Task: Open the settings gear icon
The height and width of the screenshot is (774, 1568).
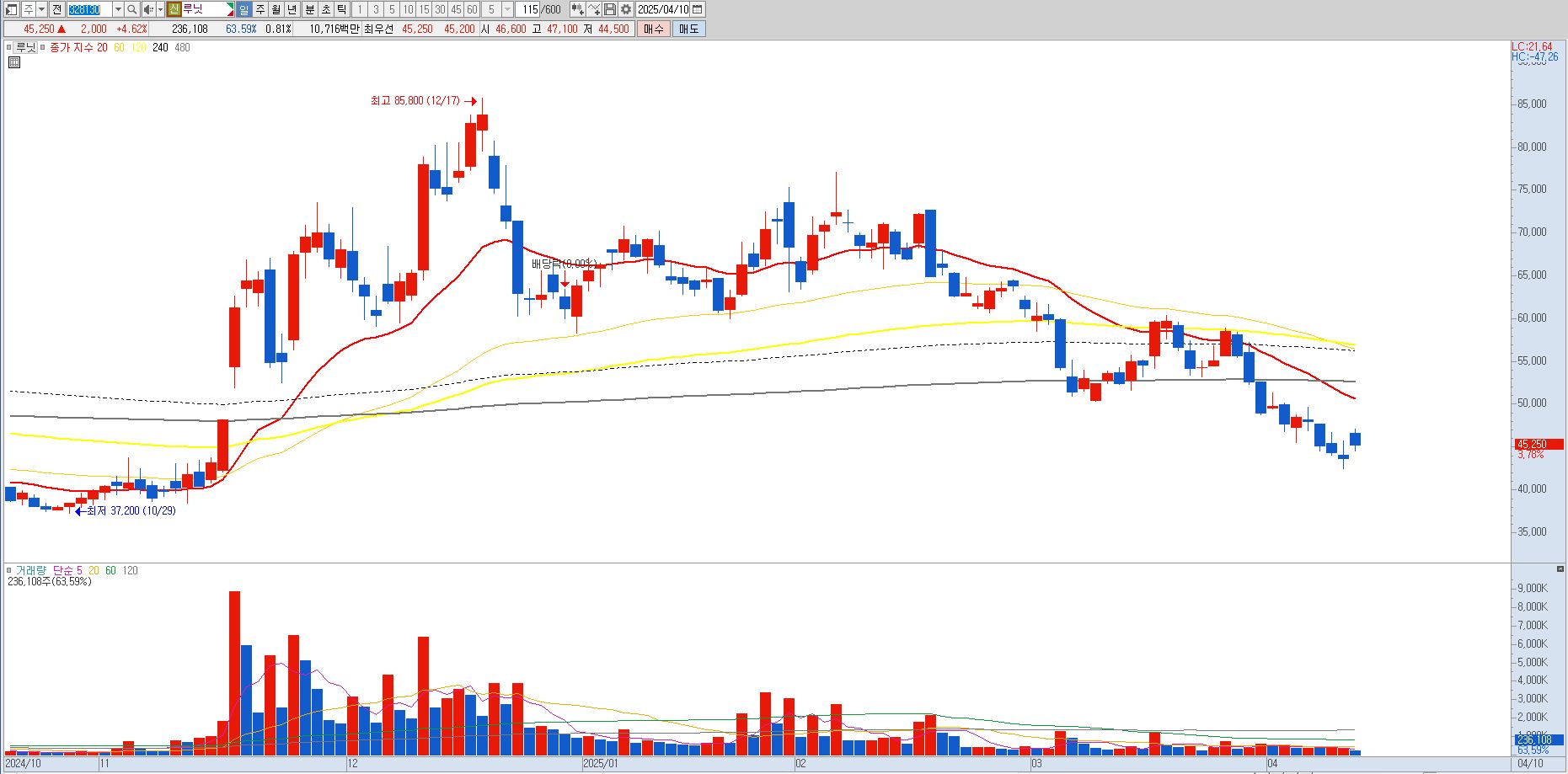Action: [x=626, y=9]
